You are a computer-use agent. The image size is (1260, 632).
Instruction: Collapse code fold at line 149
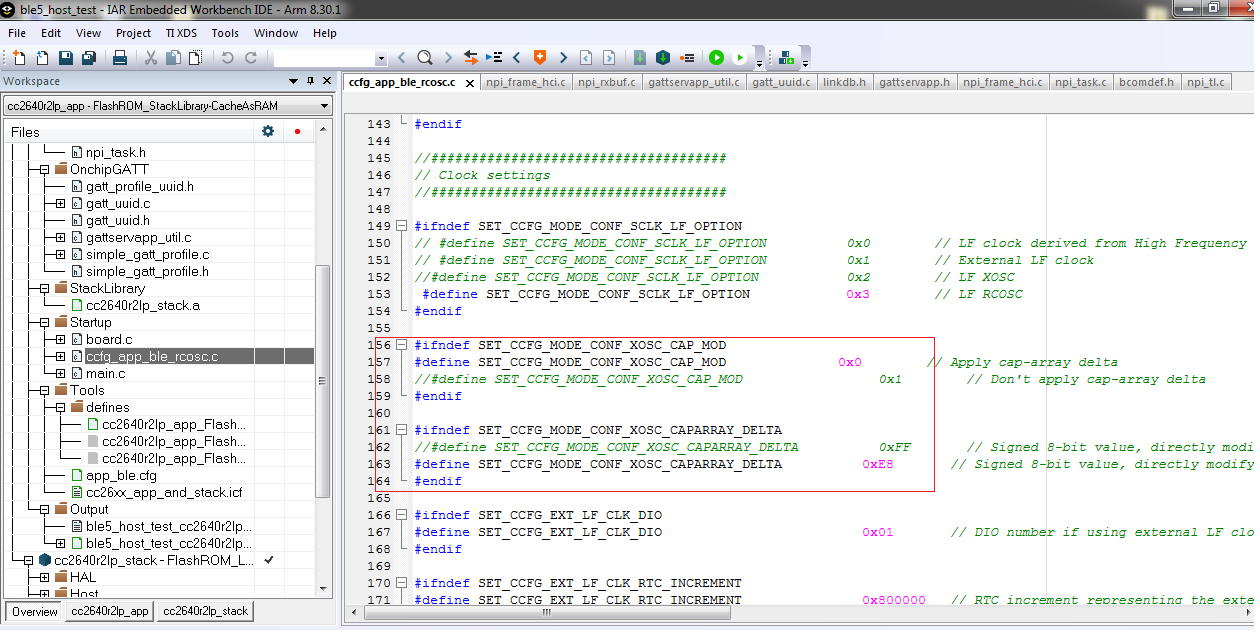(x=402, y=226)
